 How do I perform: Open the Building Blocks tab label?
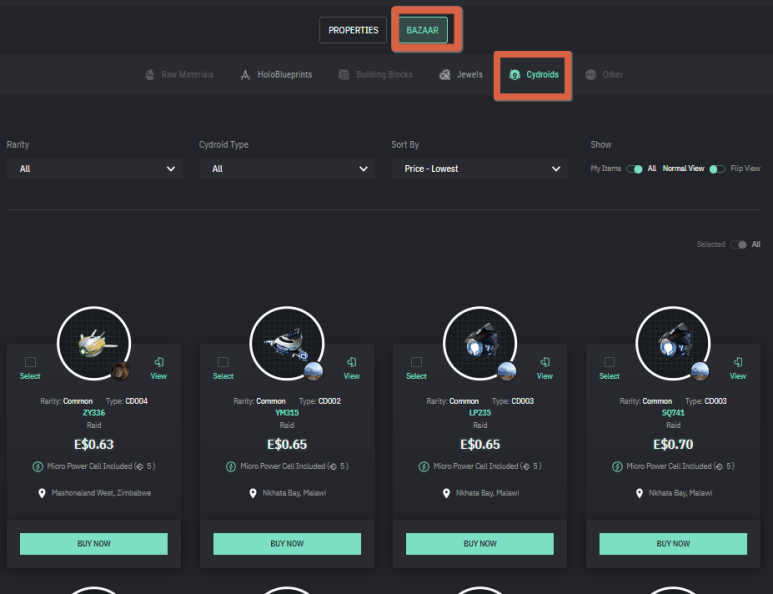[x=384, y=75]
